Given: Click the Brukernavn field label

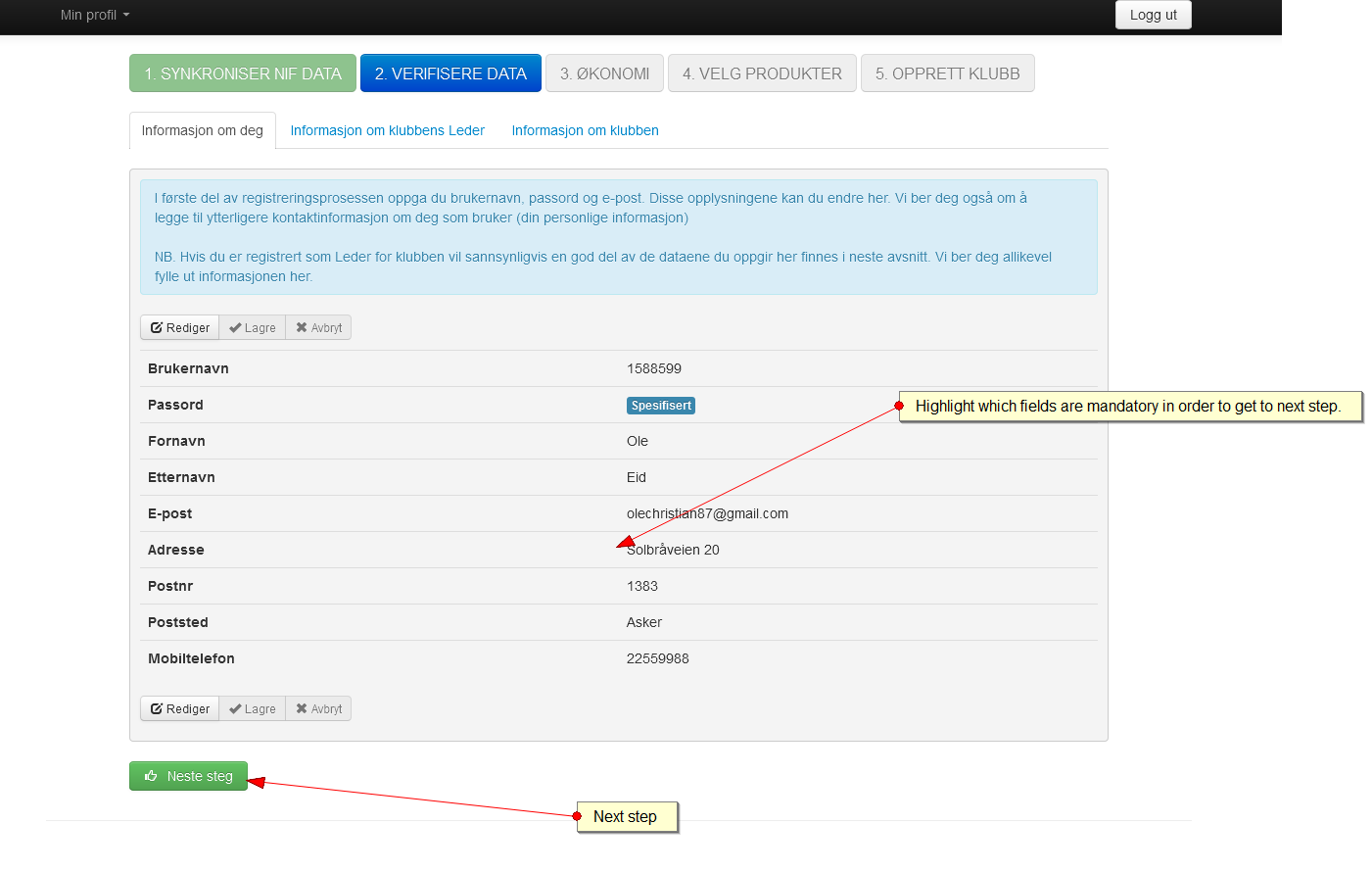Looking at the screenshot, I should [x=188, y=368].
